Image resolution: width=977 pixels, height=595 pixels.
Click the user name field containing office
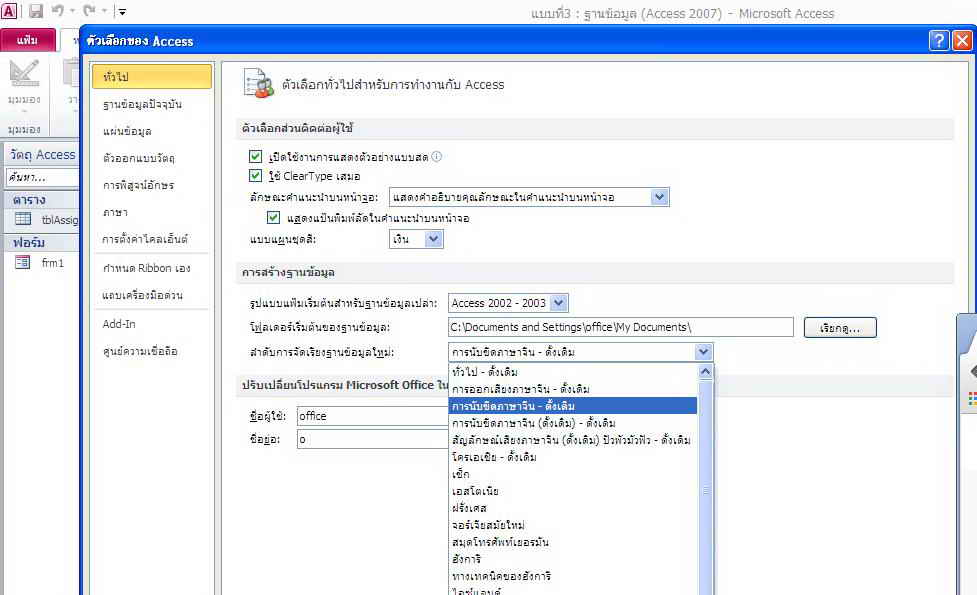(x=373, y=416)
